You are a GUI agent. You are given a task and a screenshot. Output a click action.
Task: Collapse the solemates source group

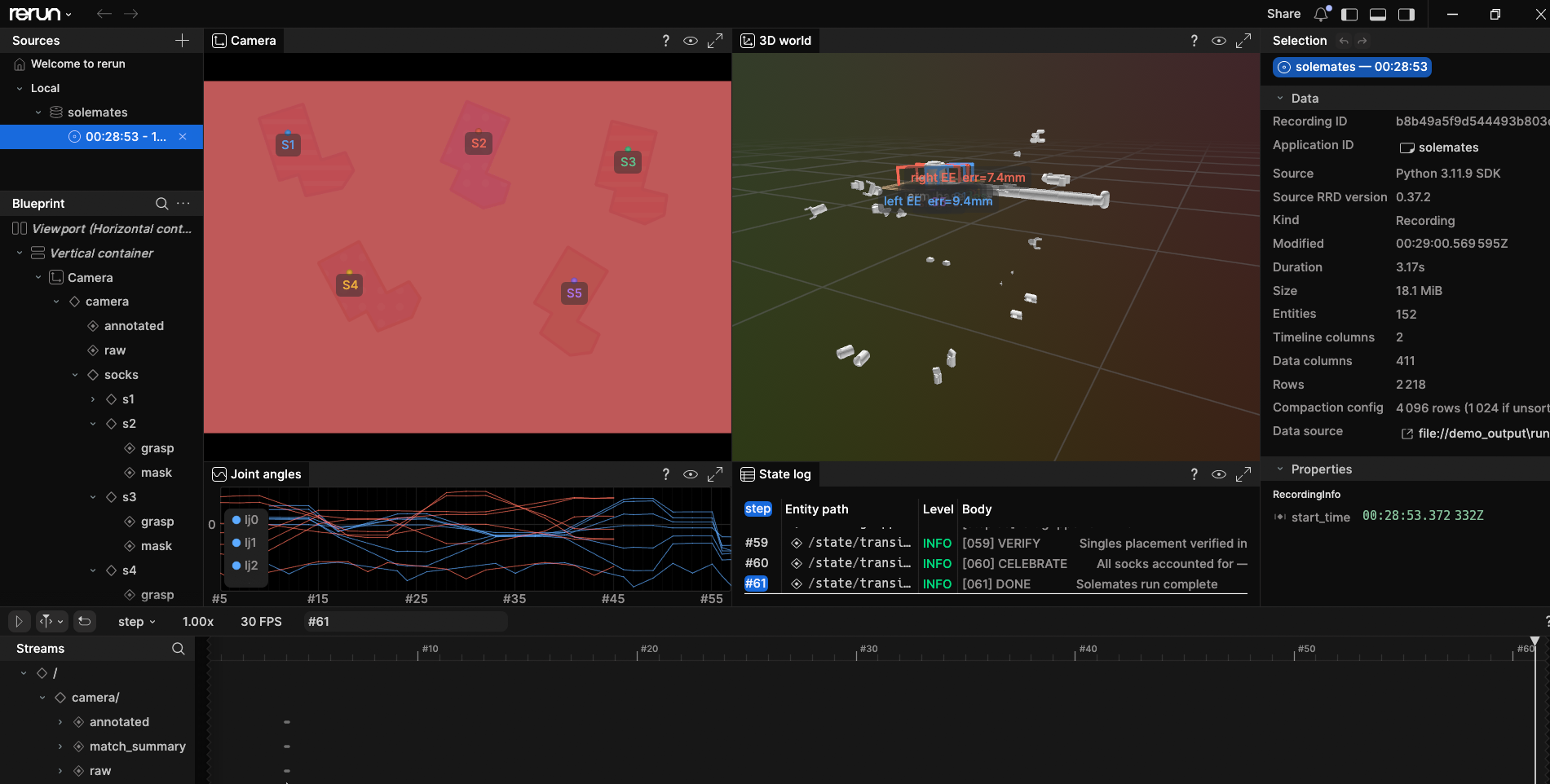coord(38,112)
